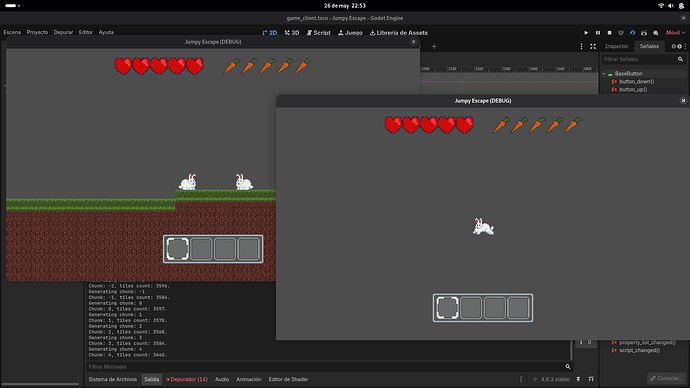Viewport: 690px width, 388px height.
Task: Open the volume icon in top bar
Action: coord(671,6)
